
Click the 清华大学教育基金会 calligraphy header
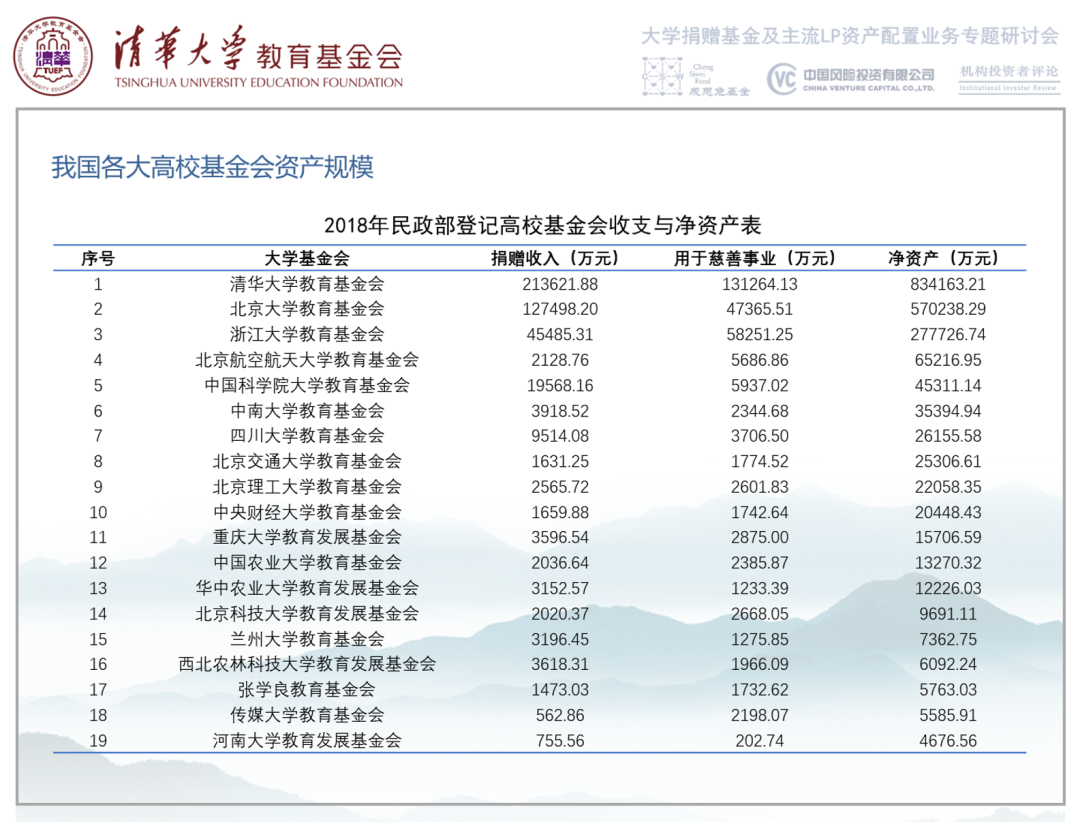[258, 50]
